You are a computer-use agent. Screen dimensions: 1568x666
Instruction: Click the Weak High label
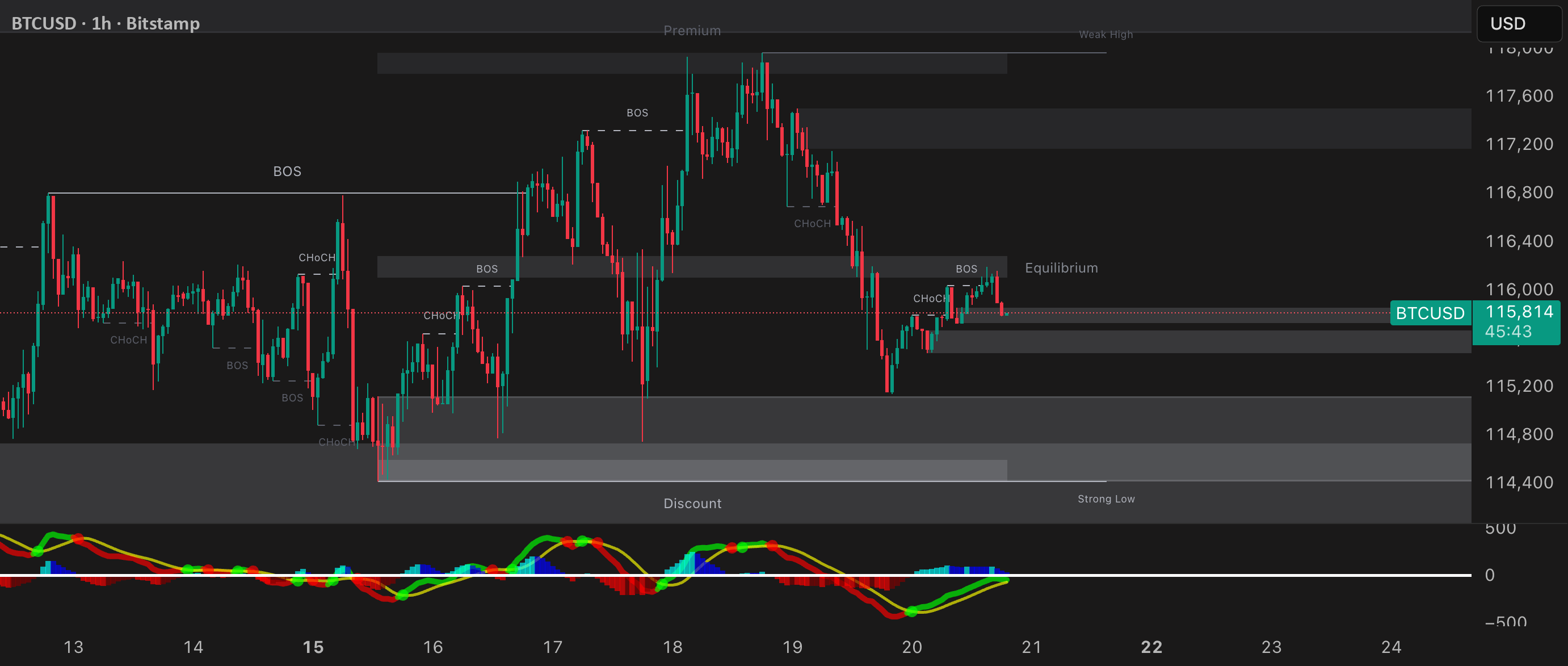click(1106, 35)
